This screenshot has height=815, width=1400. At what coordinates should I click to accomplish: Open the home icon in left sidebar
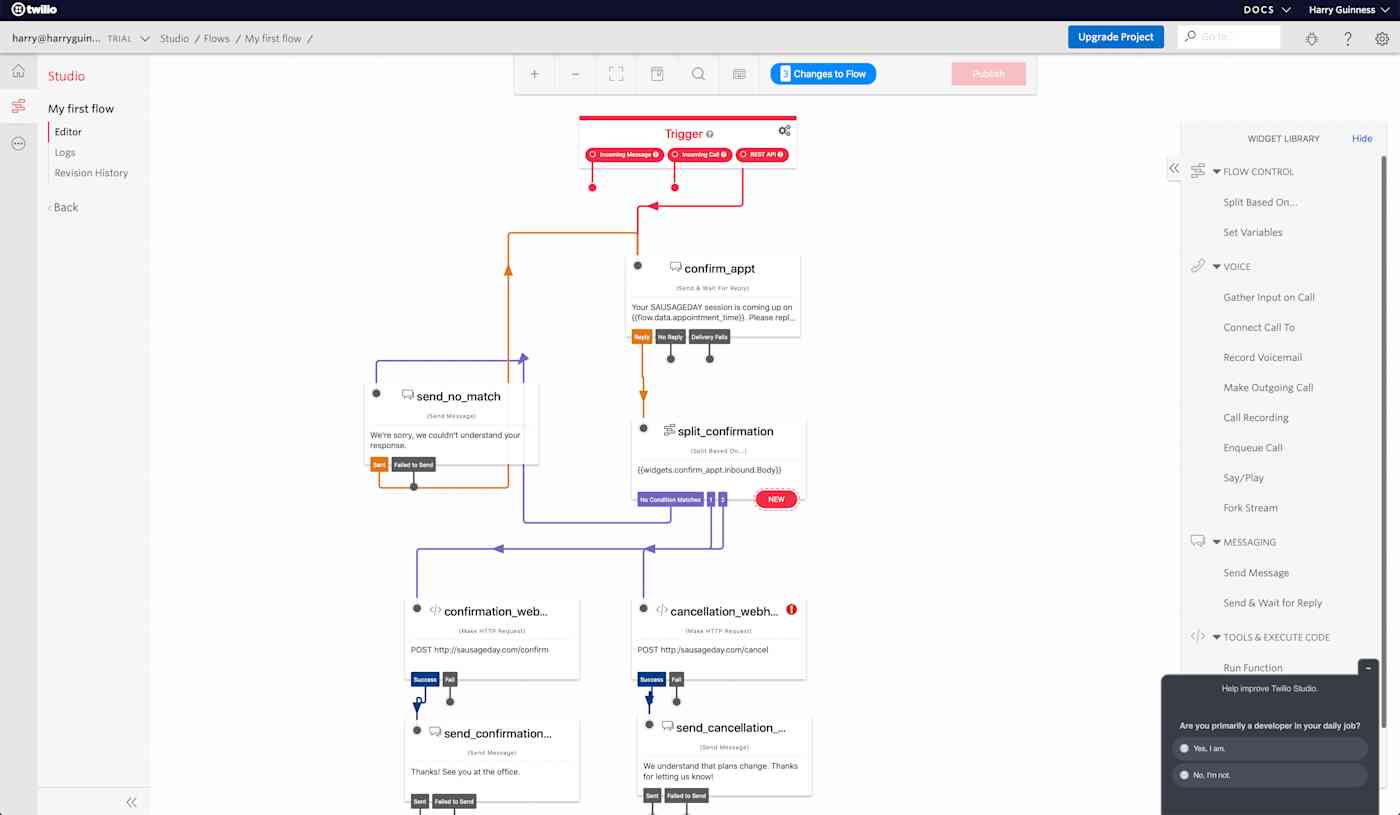(18, 71)
